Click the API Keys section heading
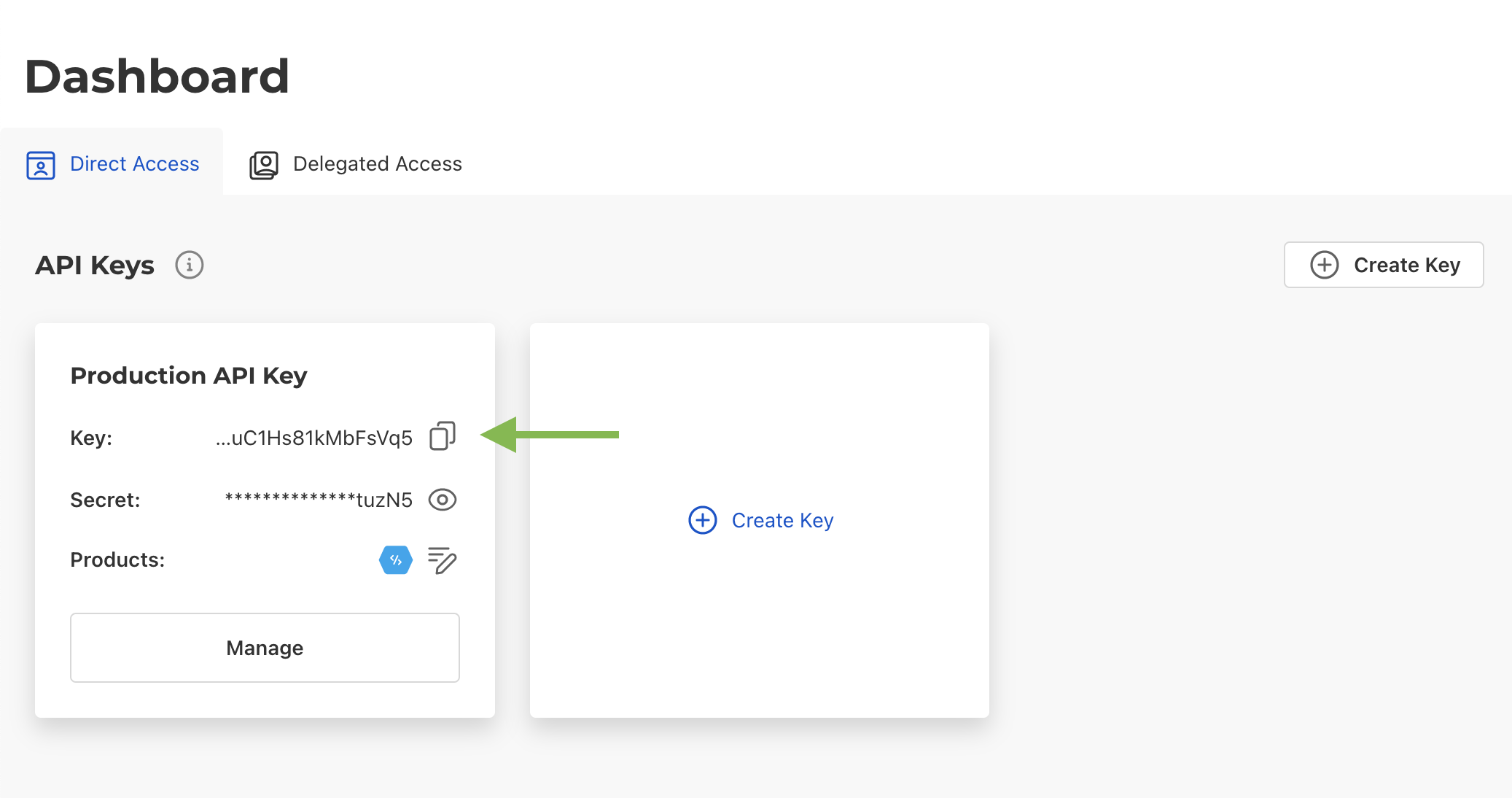Image resolution: width=1512 pixels, height=798 pixels. pyautogui.click(x=95, y=265)
